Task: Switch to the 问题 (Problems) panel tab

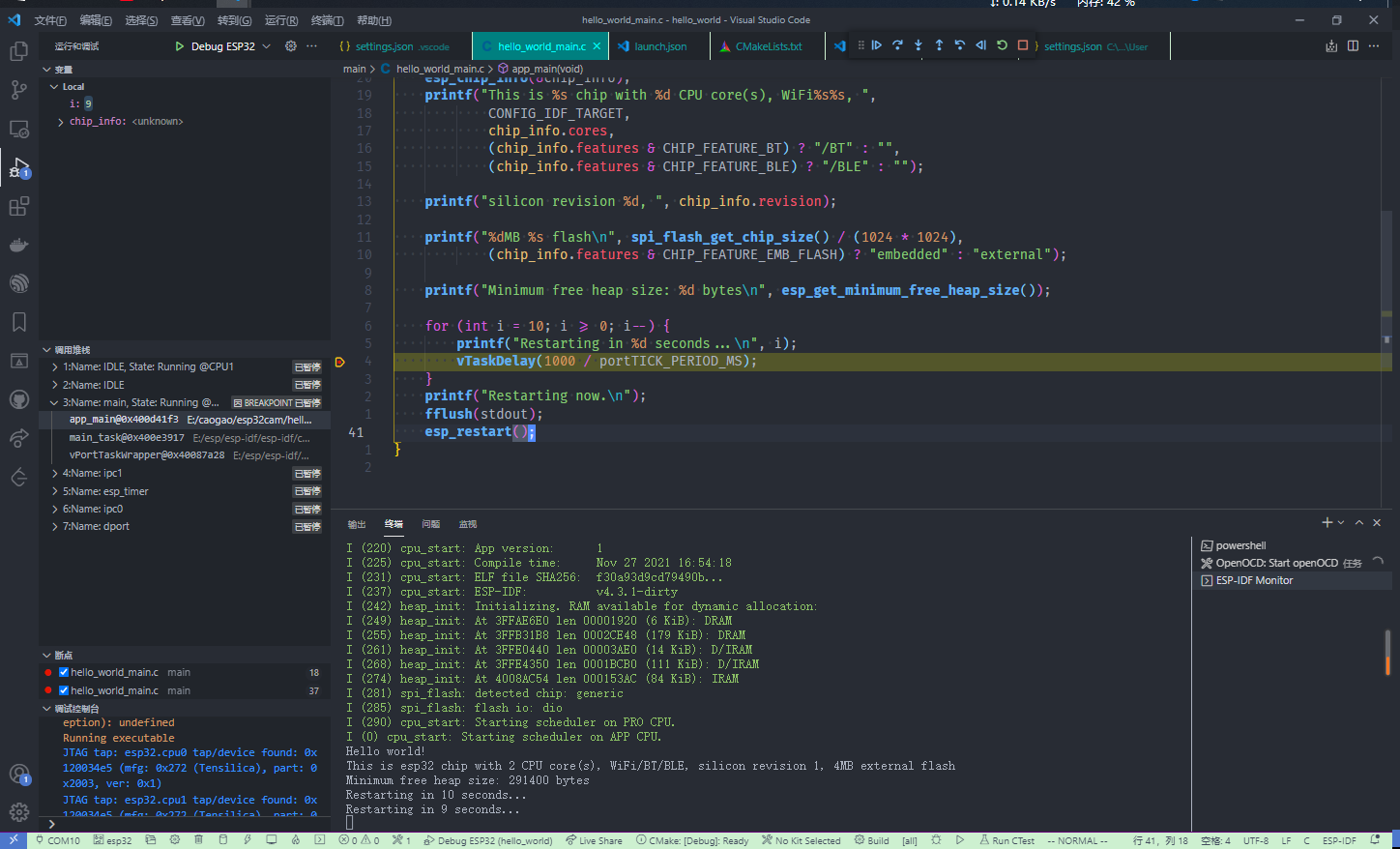Action: [x=431, y=524]
